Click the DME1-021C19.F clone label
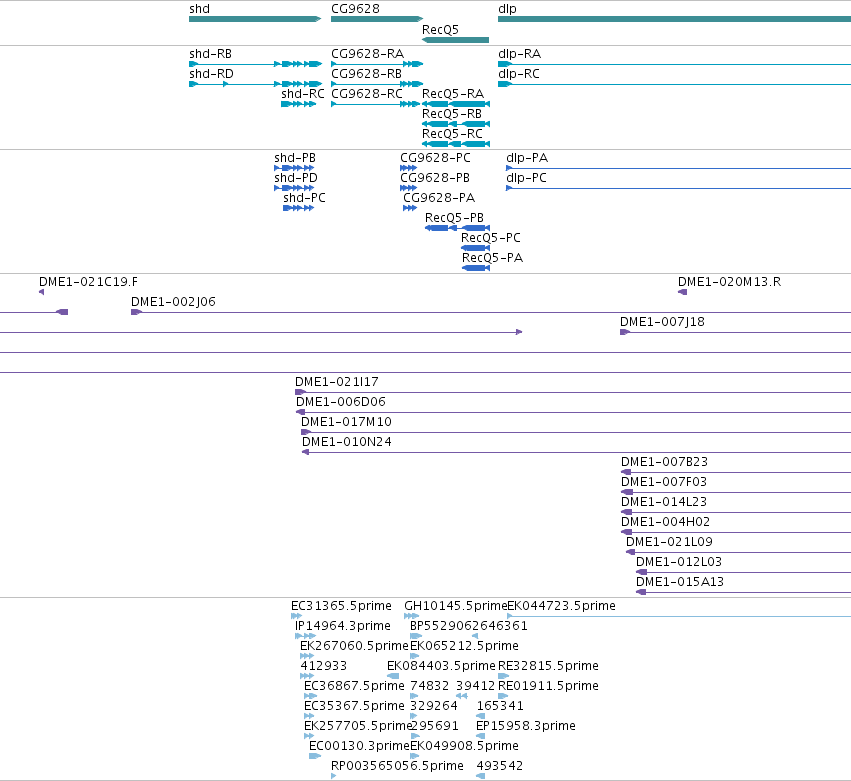851x781 pixels. tap(88, 282)
